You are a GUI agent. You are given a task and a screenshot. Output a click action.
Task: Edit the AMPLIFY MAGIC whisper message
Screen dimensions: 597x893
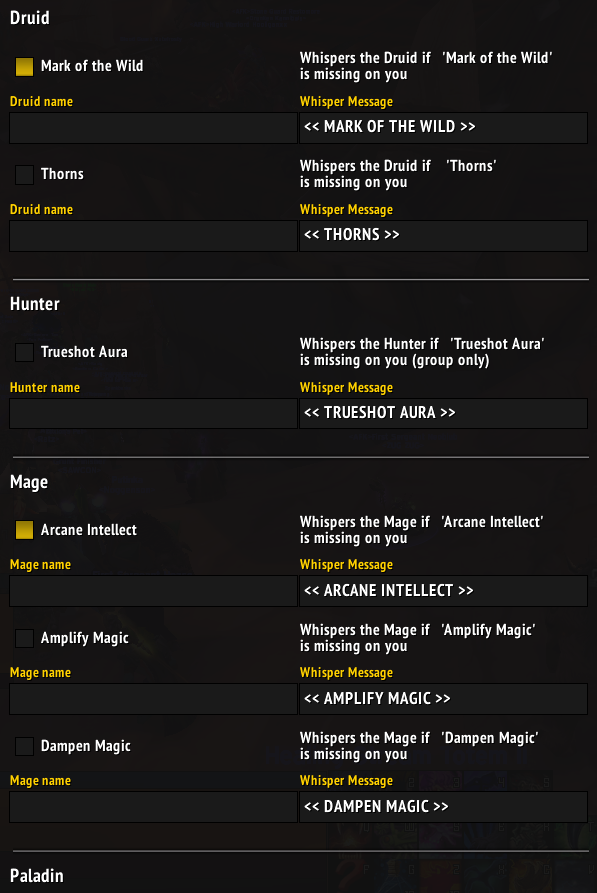point(444,699)
